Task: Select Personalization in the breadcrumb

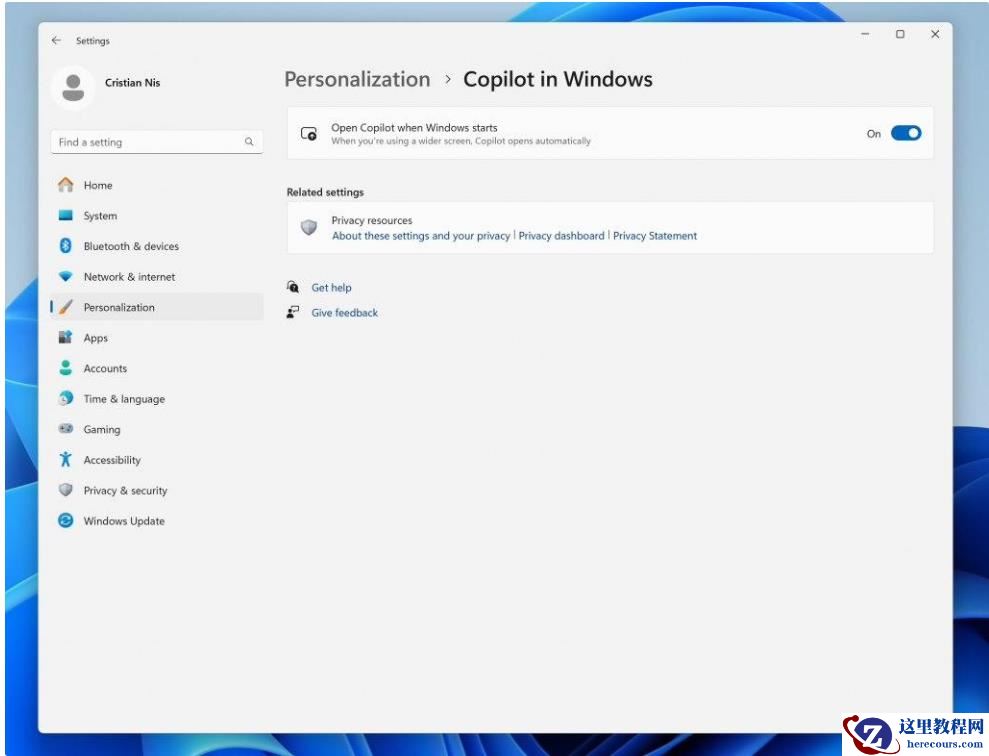Action: [x=356, y=79]
